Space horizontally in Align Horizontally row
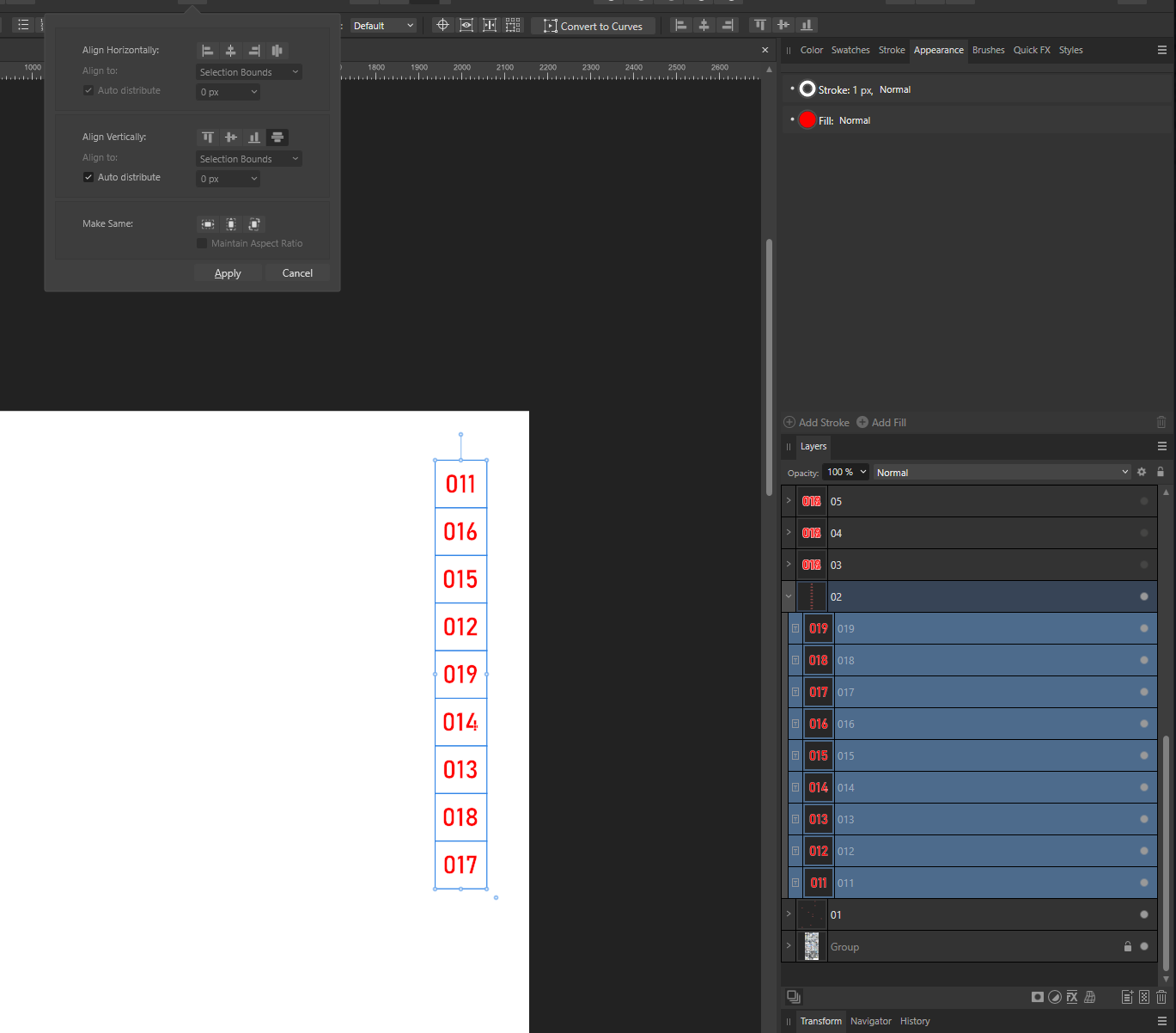 click(277, 51)
